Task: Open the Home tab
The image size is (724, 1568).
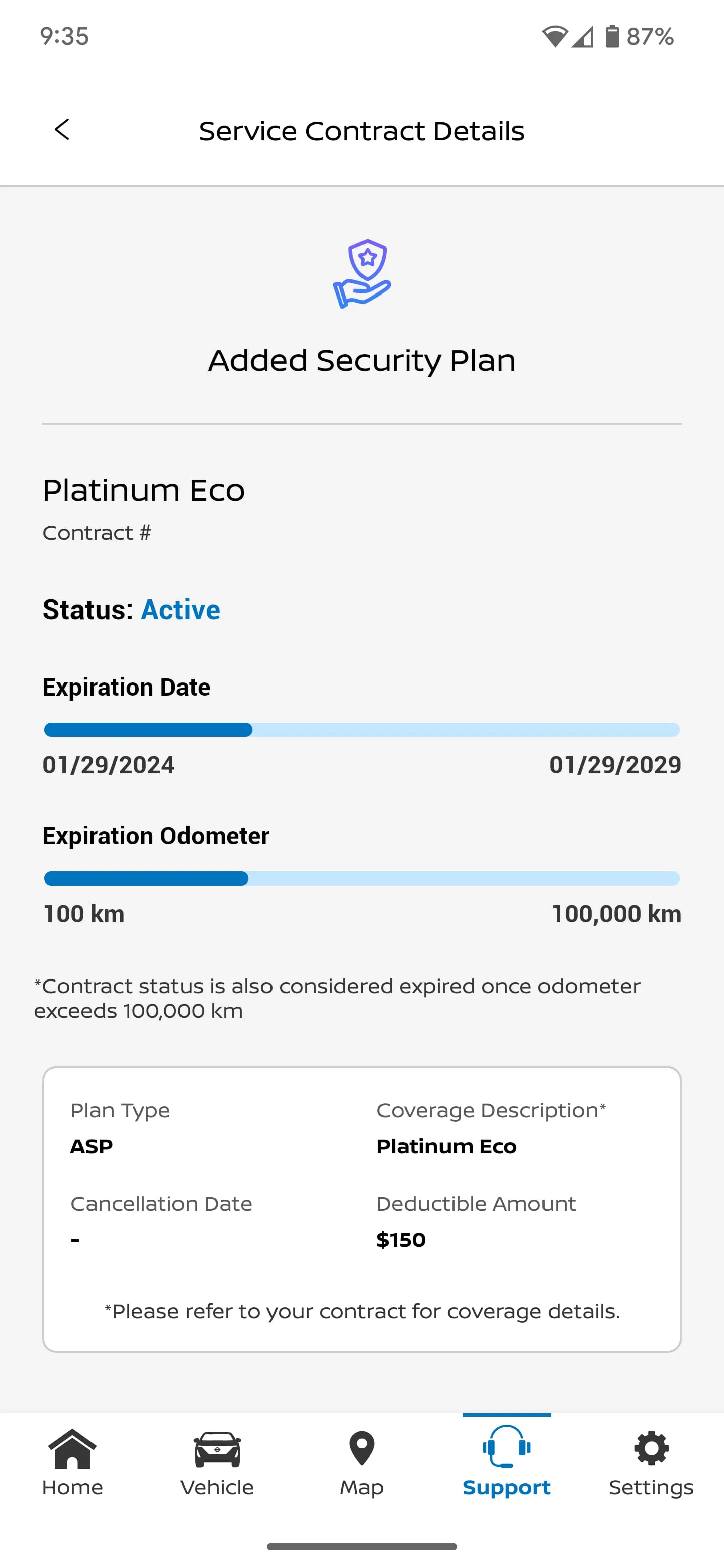Action: 72,1462
